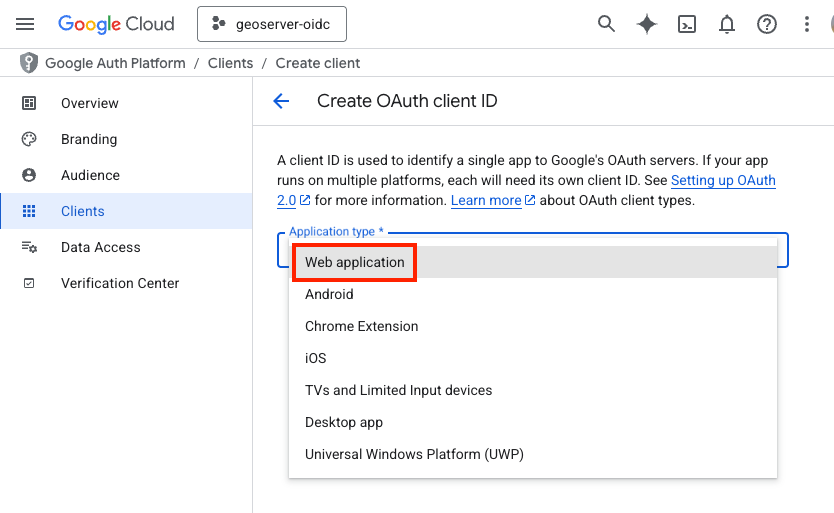Viewport: 834px width, 513px height.
Task: Activate Cloud Shell terminal icon
Action: [687, 24]
